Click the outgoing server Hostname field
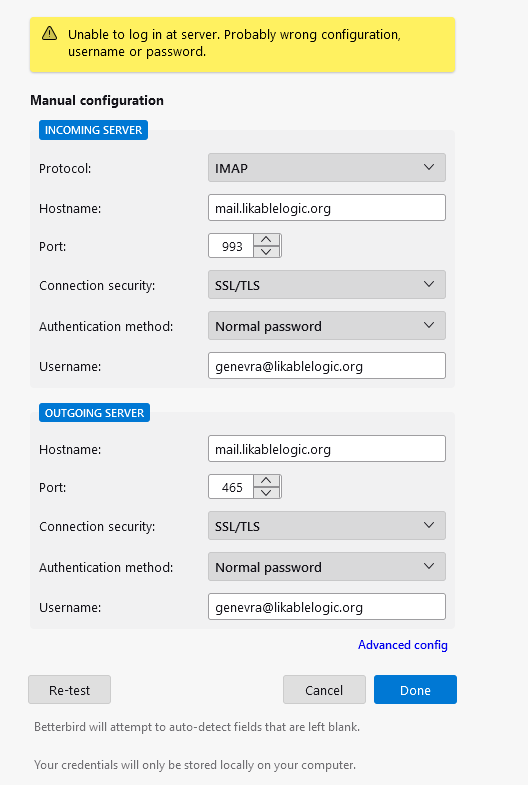The image size is (528, 785). tap(327, 449)
